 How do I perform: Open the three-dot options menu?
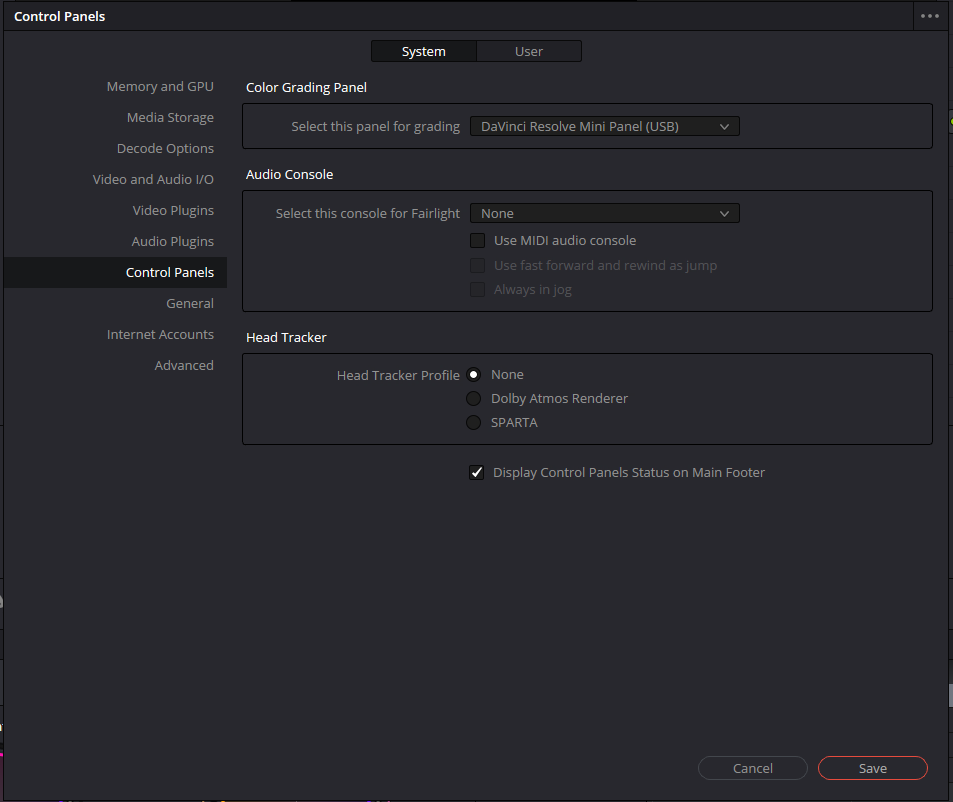point(929,16)
